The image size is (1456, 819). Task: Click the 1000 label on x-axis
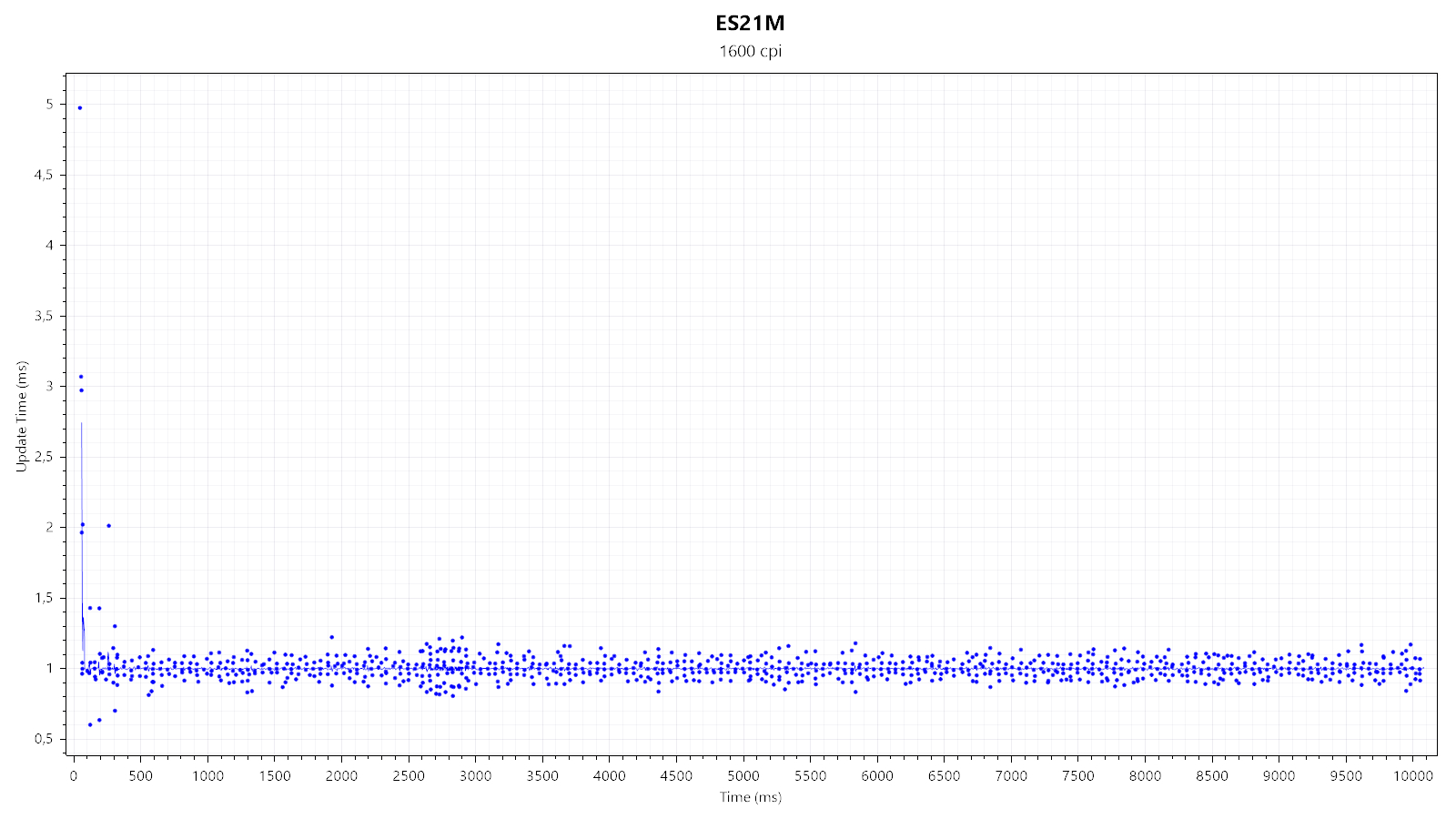coord(207,776)
